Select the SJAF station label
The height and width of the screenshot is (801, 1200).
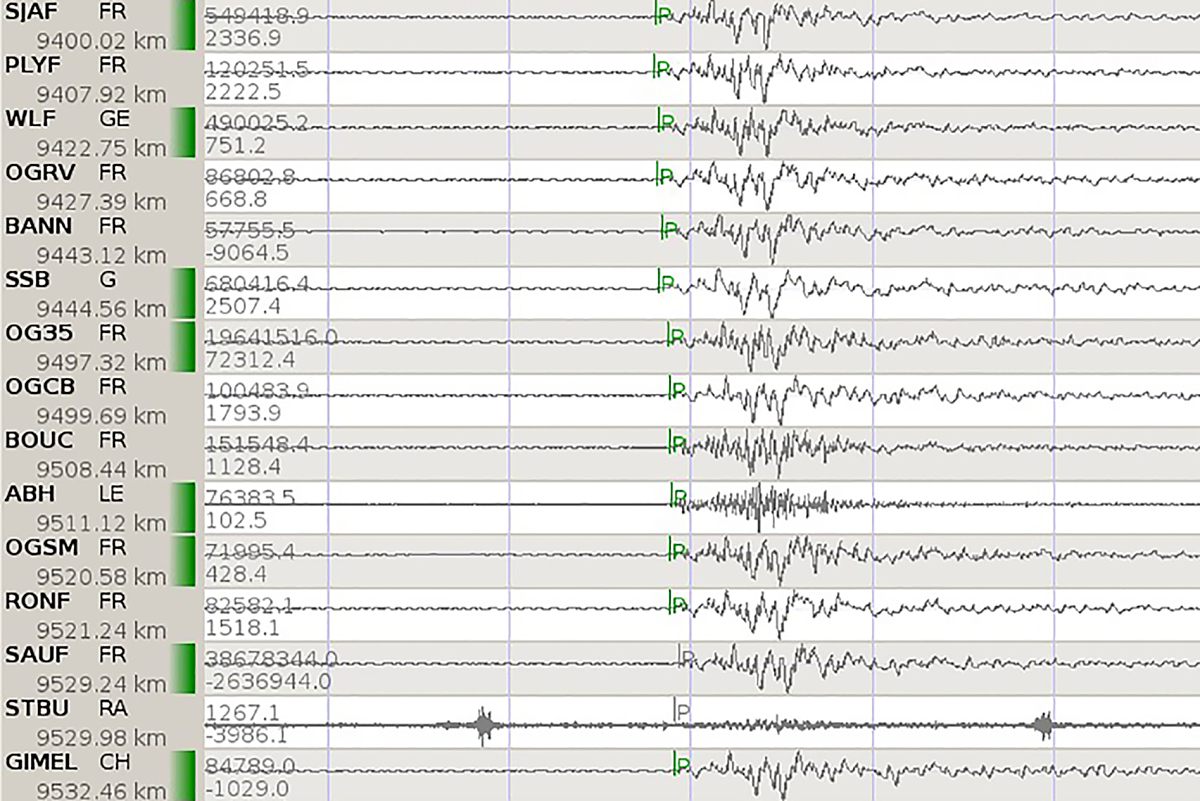click(30, 12)
